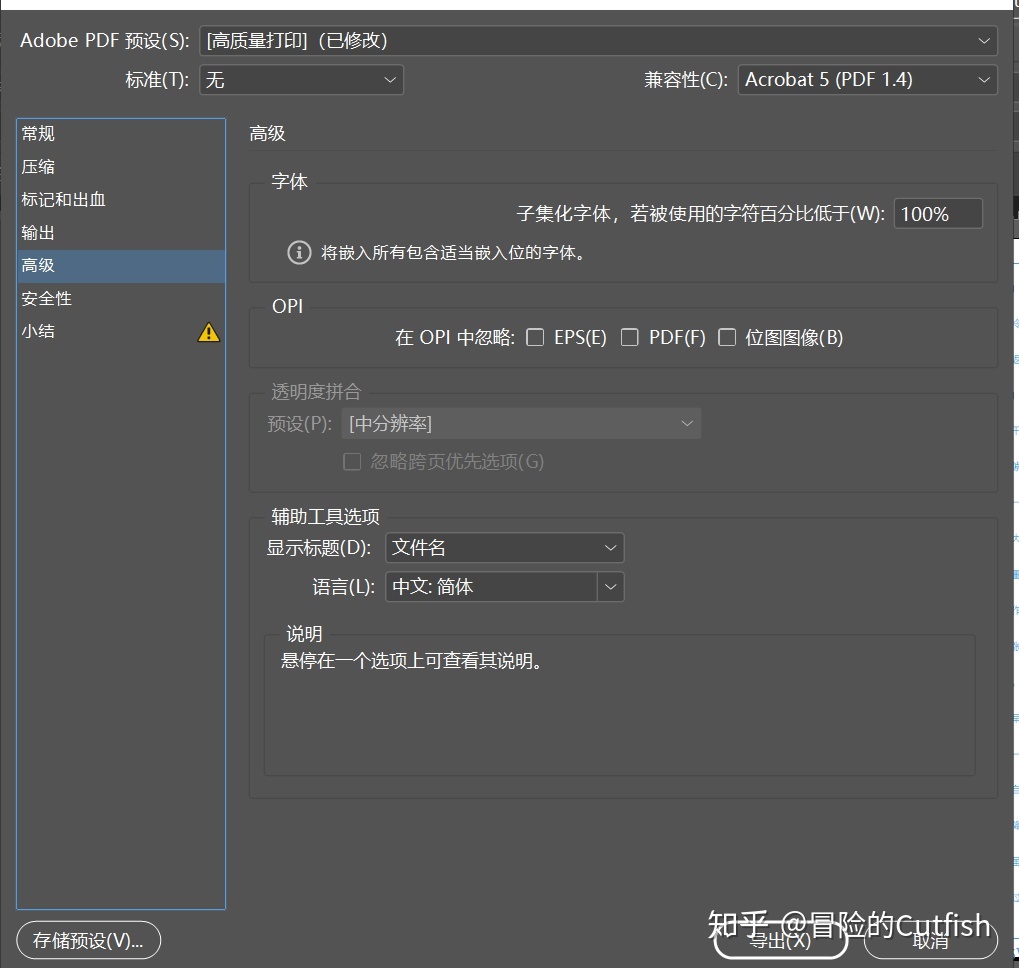Enable the 位图图像(B) checkbox
The width and height of the screenshot is (1019, 968).
(x=727, y=337)
